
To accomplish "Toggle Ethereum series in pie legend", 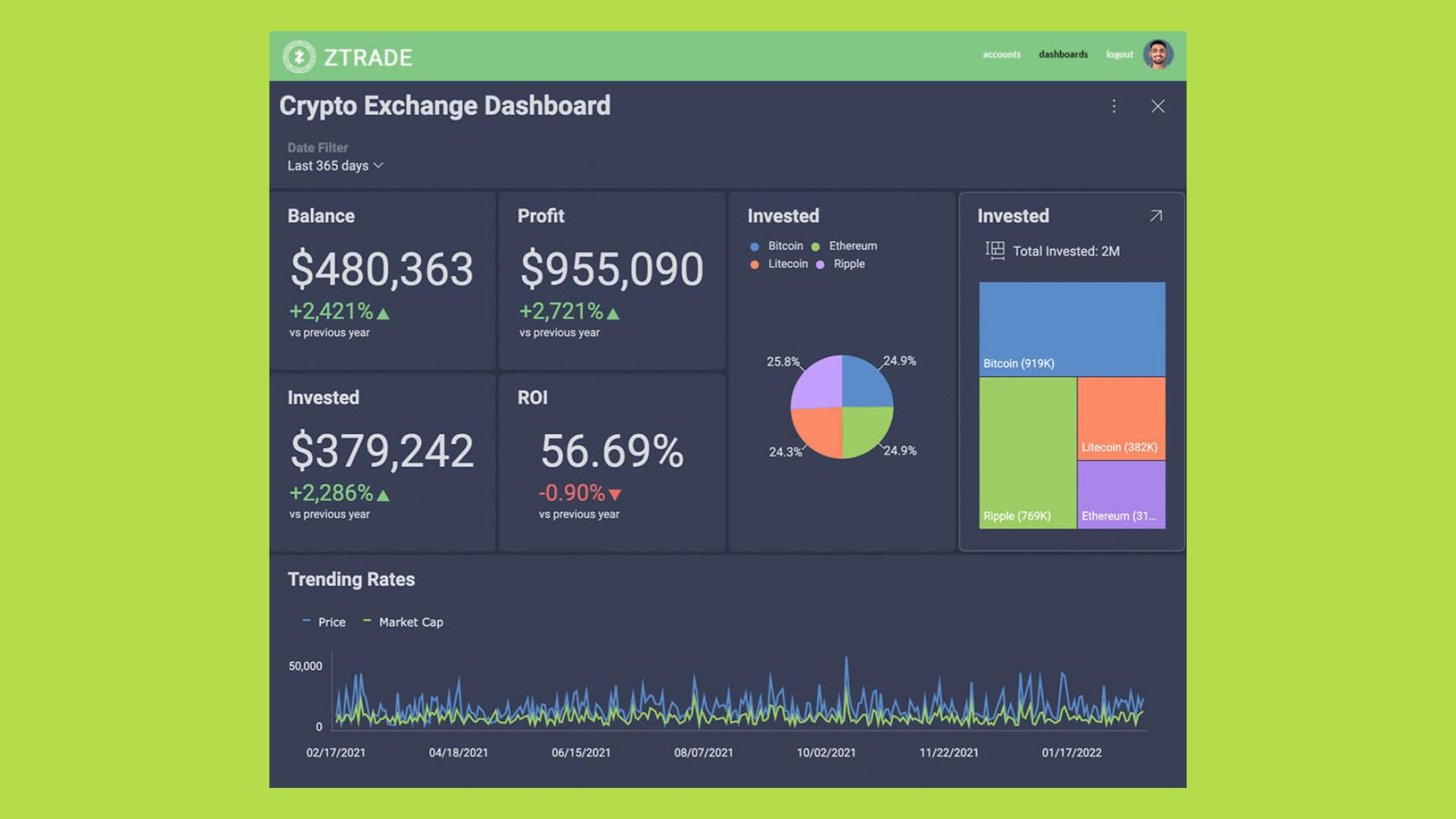I will [x=844, y=246].
